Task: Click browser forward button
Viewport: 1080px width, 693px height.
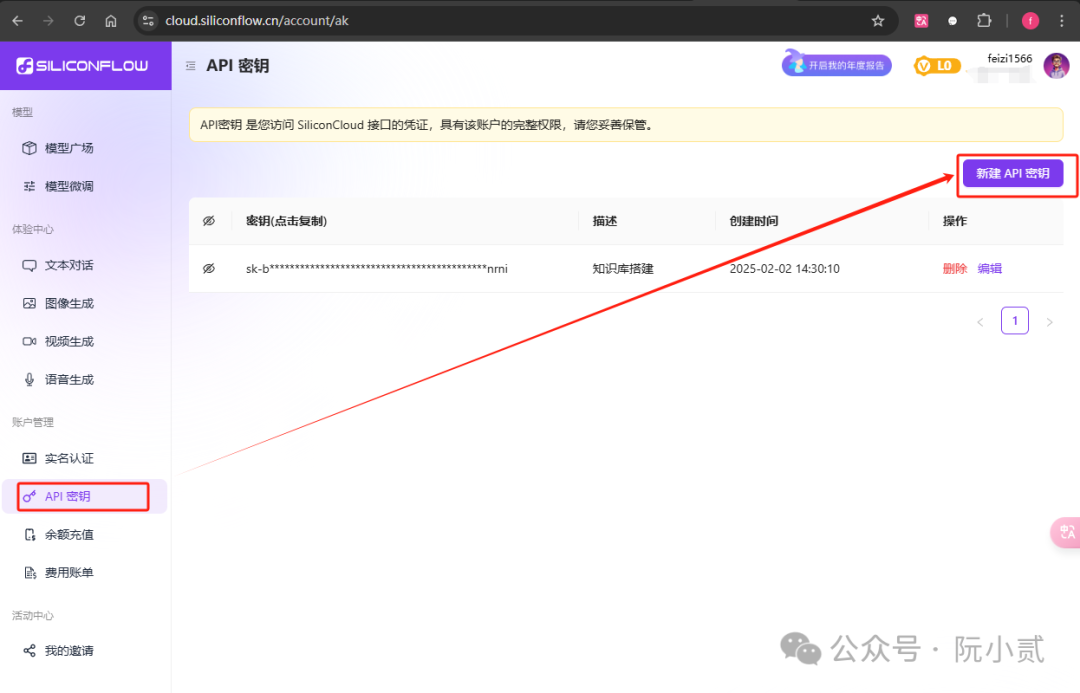Action: click(48, 21)
